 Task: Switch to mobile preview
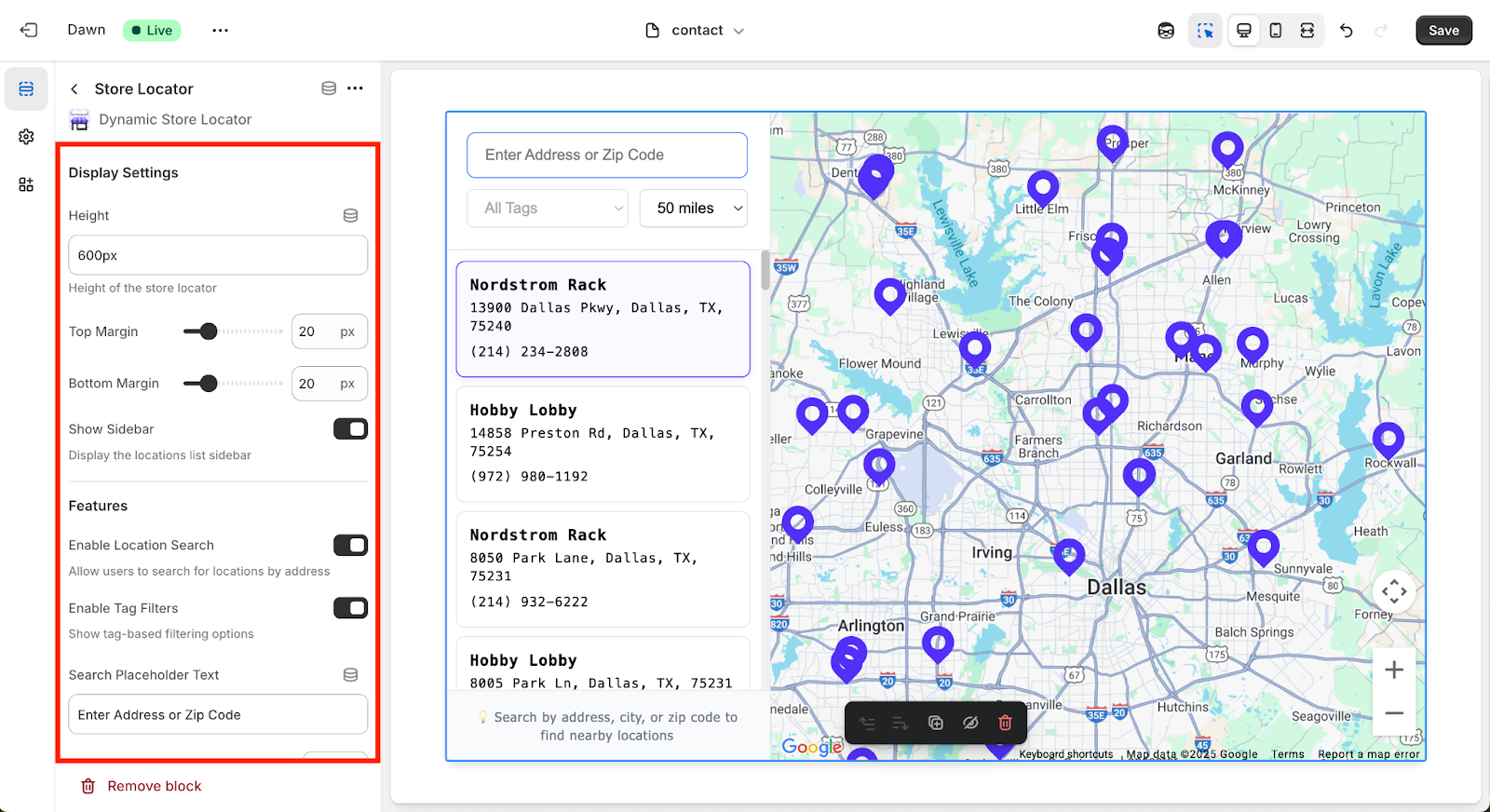(x=1276, y=30)
